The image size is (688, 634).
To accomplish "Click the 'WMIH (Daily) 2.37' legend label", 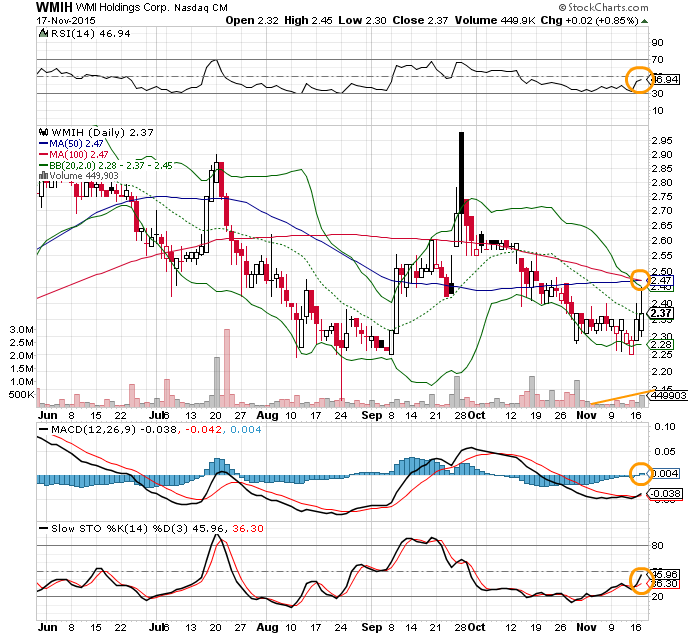I will 102,133.
